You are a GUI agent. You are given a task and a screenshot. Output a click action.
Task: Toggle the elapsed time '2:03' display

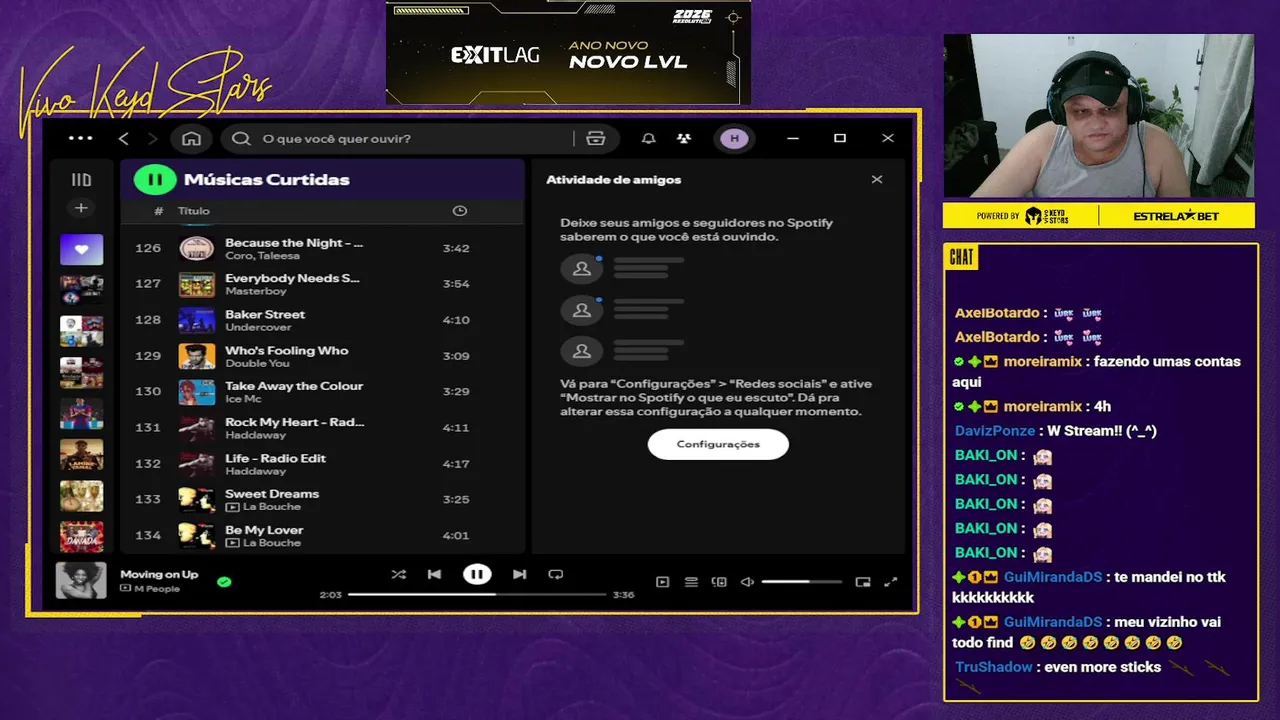point(330,595)
